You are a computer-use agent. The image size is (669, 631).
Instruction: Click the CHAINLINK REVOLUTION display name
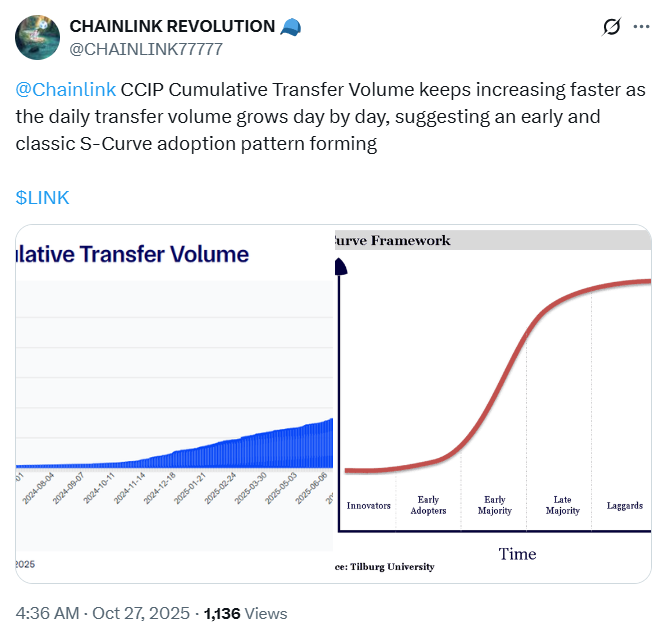[x=172, y=27]
